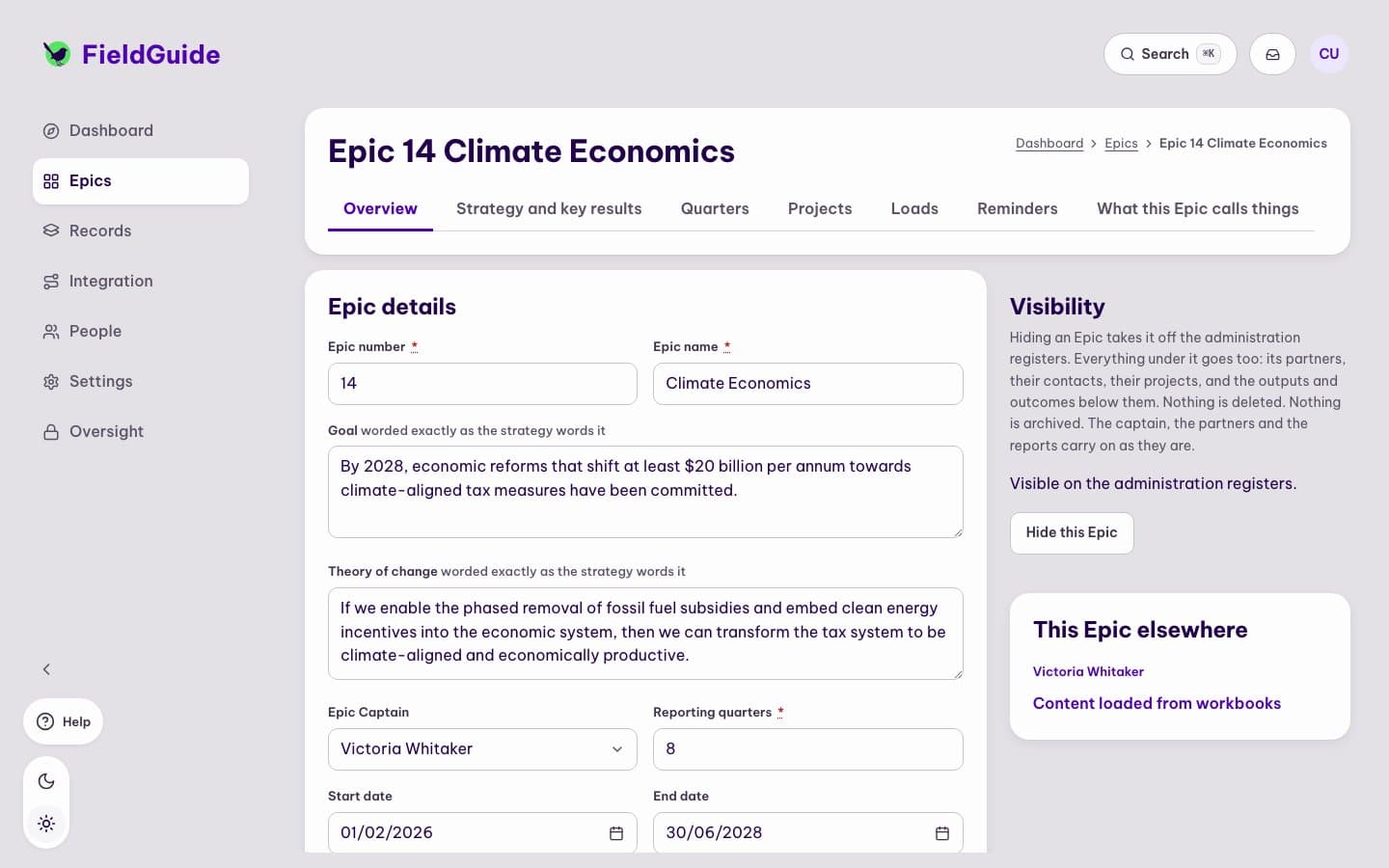Open the inbox tray icon
The width and height of the screenshot is (1389, 868).
tap(1272, 54)
